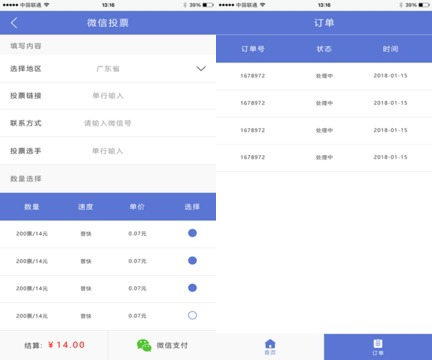Tap the 填写内容 section heading
Viewport: 432px width, 360px height.
pyautogui.click(x=26, y=46)
